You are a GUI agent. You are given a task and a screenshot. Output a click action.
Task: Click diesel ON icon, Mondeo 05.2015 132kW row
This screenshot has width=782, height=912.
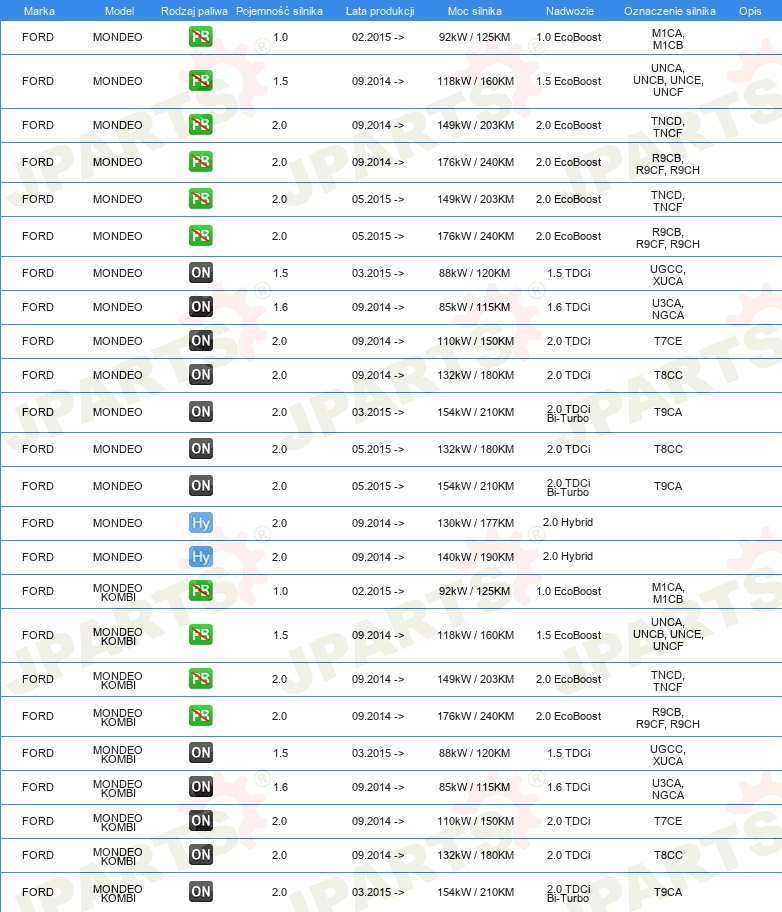pyautogui.click(x=201, y=448)
